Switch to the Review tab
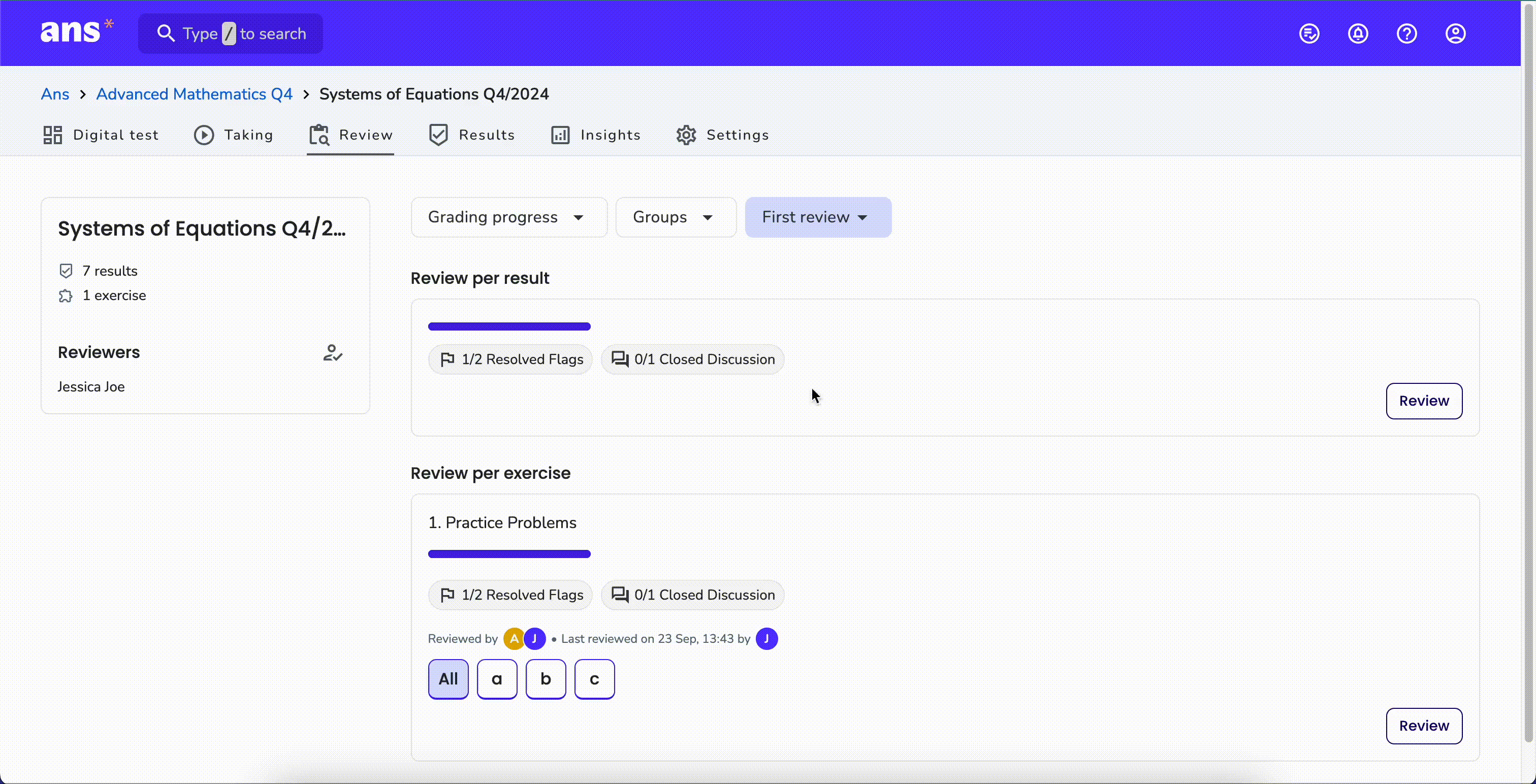This screenshot has width=1536, height=784. pyautogui.click(x=350, y=135)
